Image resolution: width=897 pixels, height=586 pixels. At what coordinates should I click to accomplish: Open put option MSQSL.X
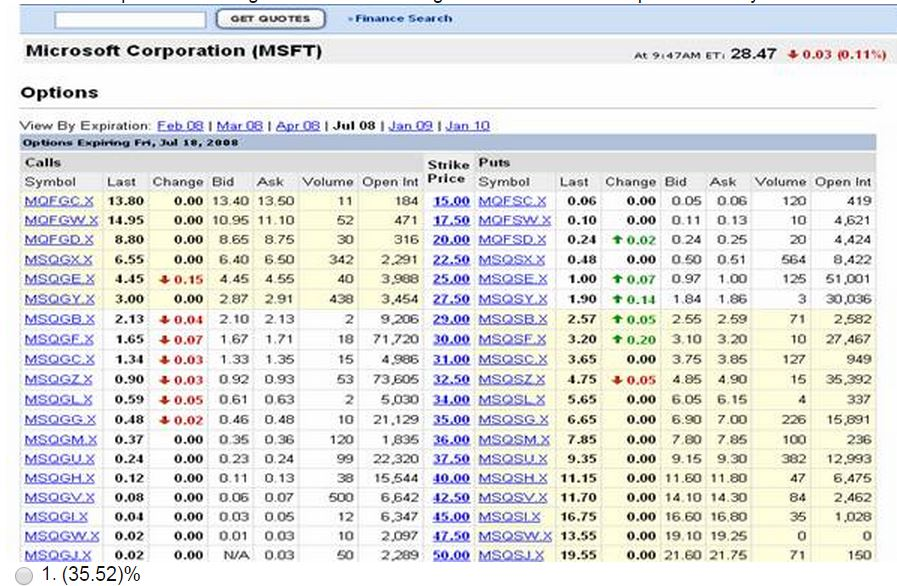tap(511, 399)
